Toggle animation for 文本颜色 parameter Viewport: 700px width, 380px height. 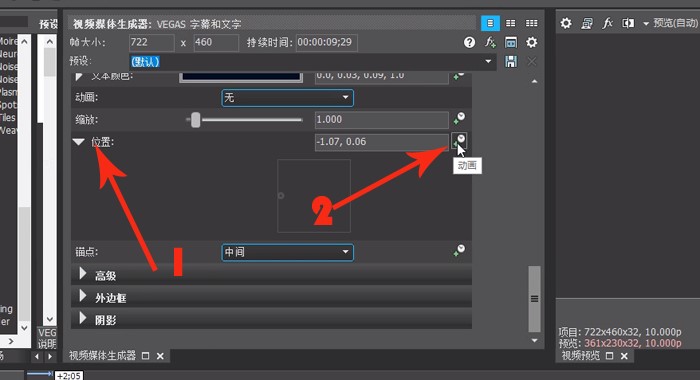pos(459,76)
